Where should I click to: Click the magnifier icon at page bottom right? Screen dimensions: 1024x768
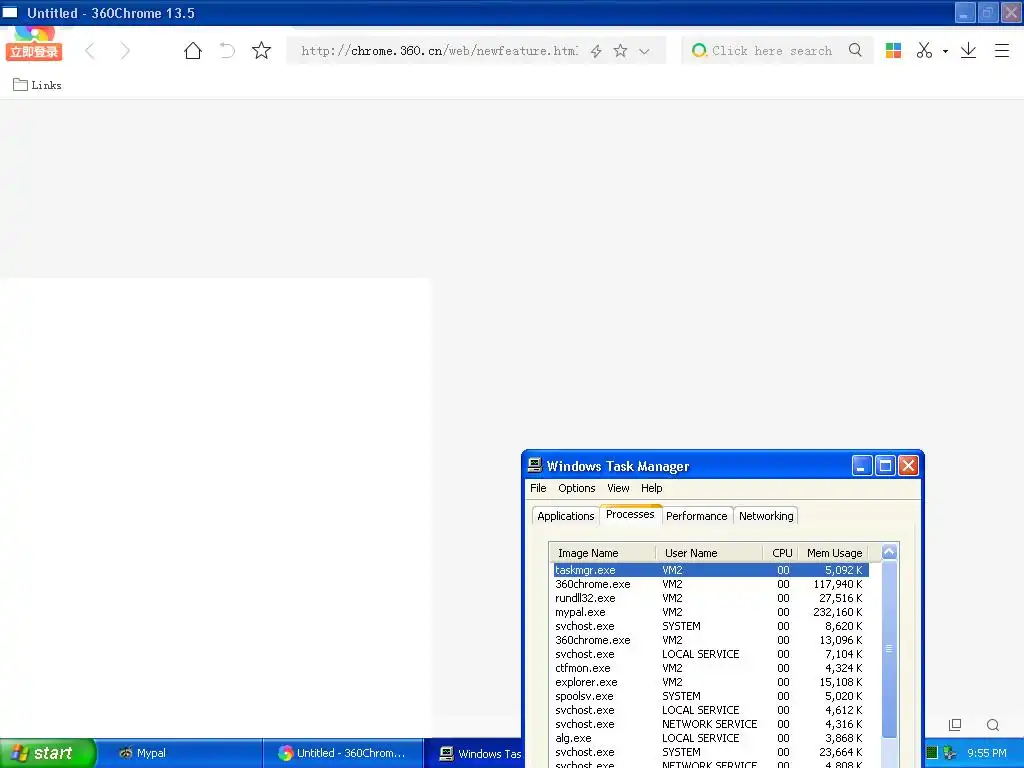(993, 724)
